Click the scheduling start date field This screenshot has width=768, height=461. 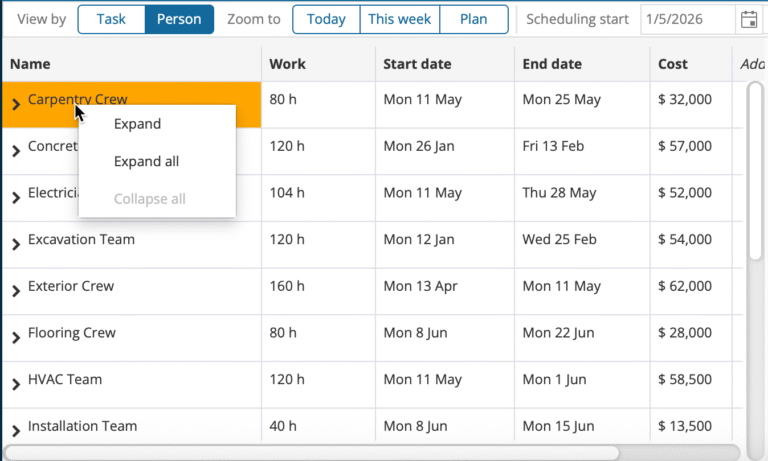(688, 19)
